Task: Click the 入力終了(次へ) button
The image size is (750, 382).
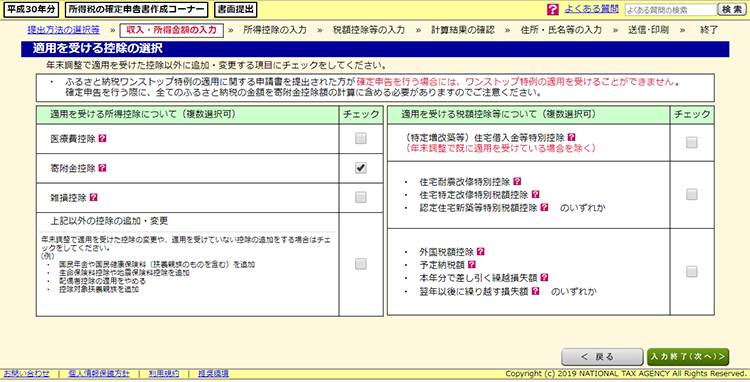Action: tap(688, 357)
